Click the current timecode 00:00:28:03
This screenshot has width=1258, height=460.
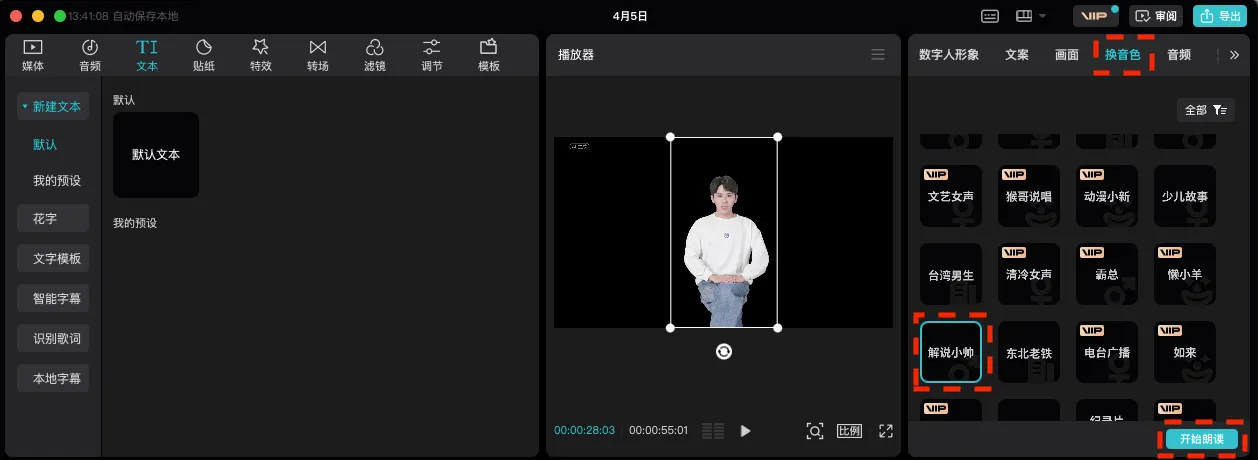(x=584, y=431)
